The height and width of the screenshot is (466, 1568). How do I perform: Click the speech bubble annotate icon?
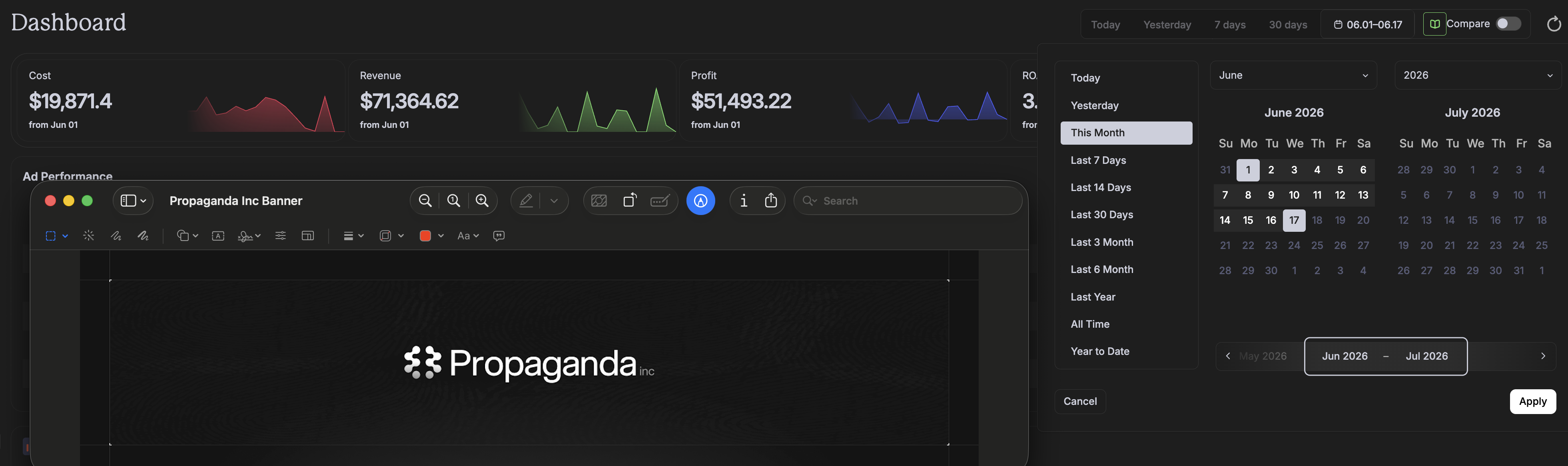(499, 236)
